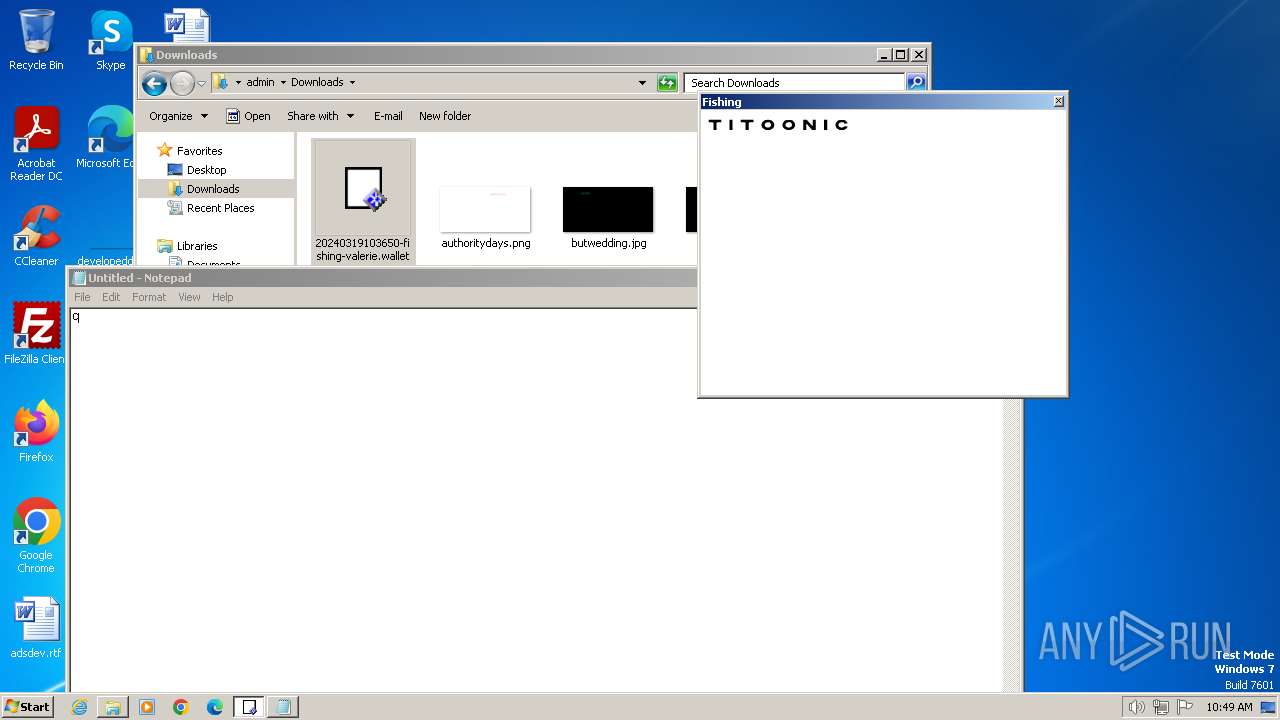Refresh the Downloads folder view

667,83
